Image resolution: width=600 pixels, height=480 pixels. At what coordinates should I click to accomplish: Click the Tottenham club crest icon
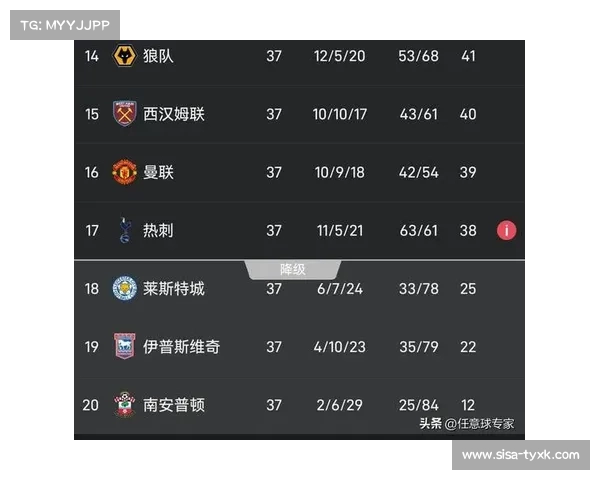pyautogui.click(x=124, y=230)
